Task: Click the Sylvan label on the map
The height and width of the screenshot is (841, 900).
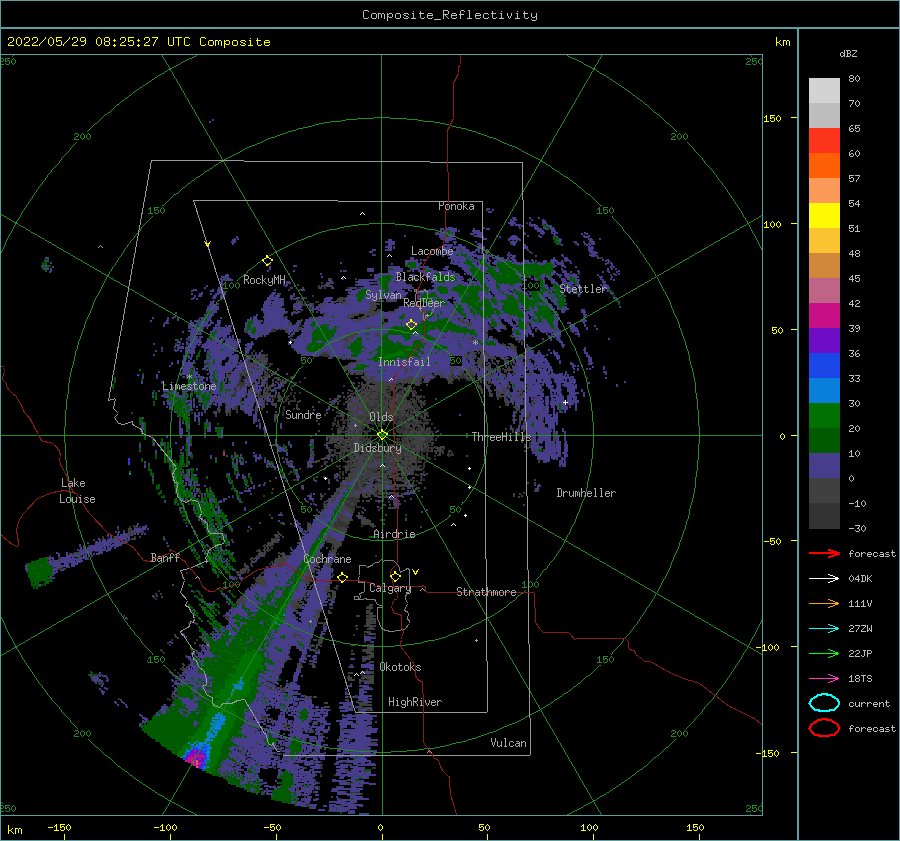Action: (x=383, y=295)
